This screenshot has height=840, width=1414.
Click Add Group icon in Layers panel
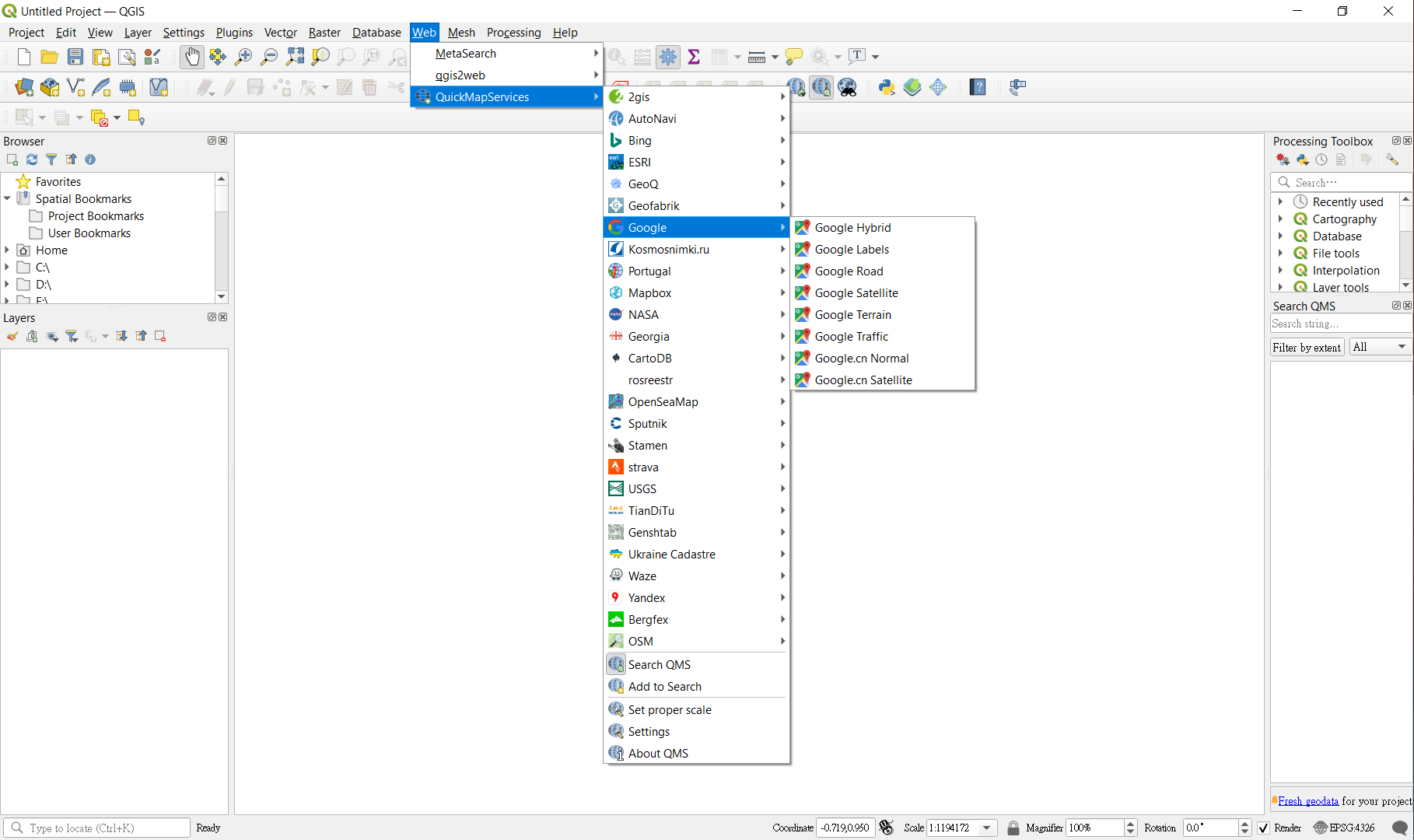pos(32,336)
